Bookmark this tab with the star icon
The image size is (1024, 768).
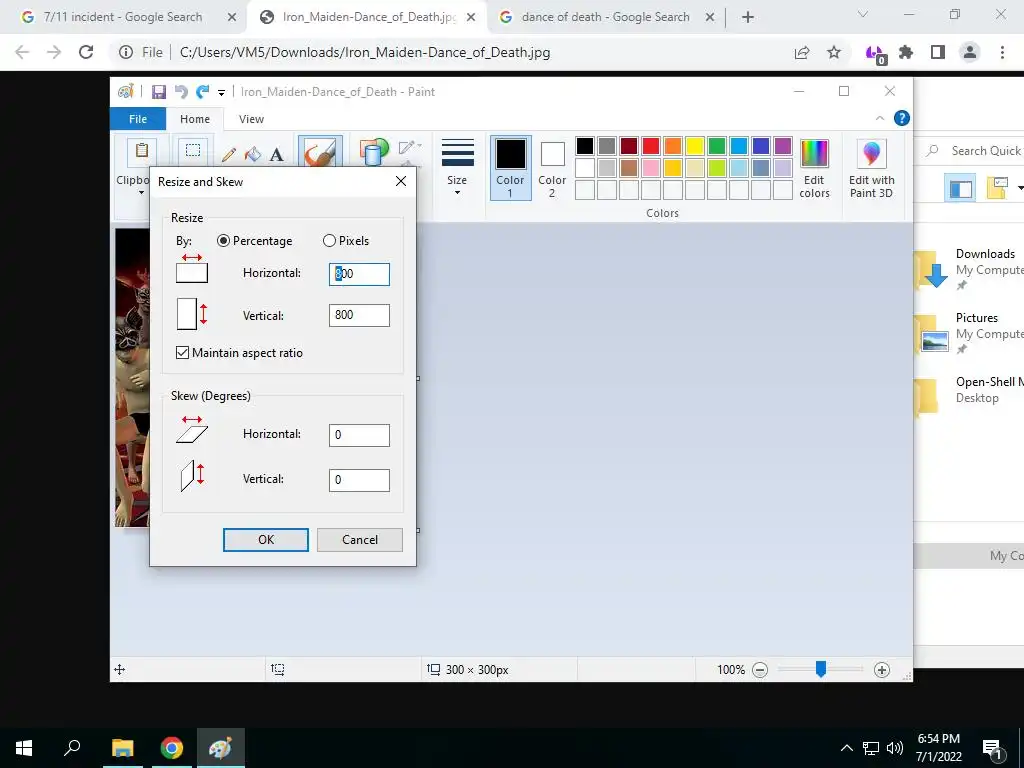coord(834,52)
